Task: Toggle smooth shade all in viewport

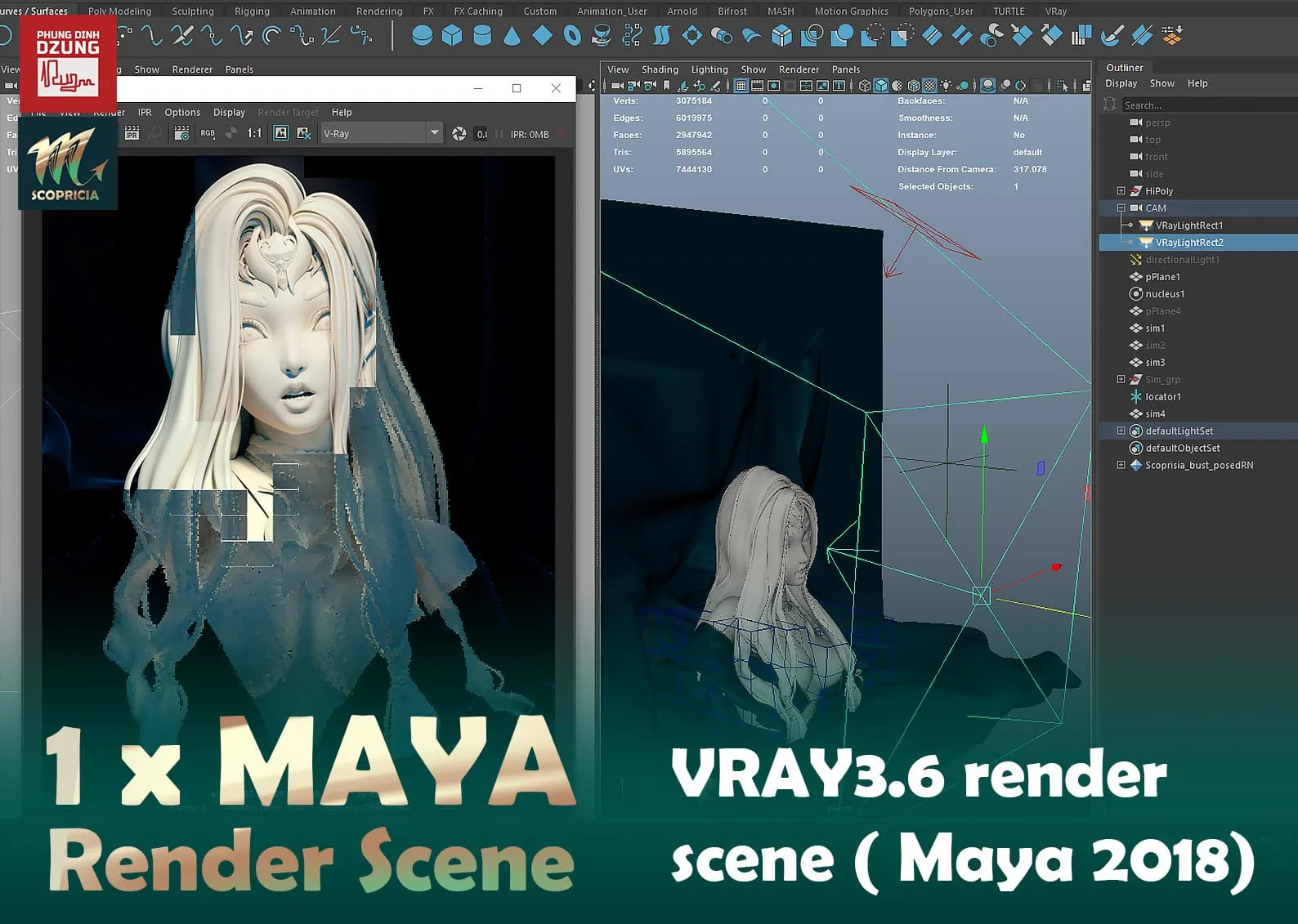Action: click(881, 86)
